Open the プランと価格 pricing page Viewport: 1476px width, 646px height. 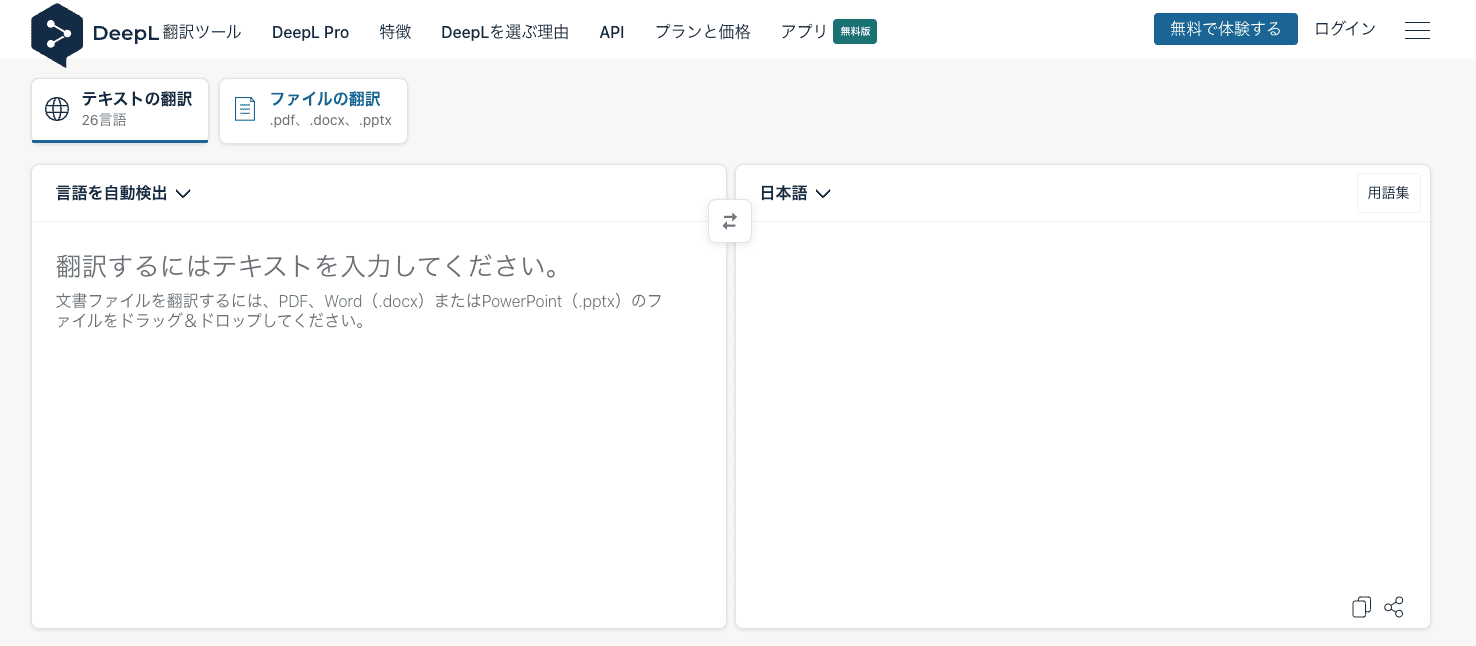702,31
